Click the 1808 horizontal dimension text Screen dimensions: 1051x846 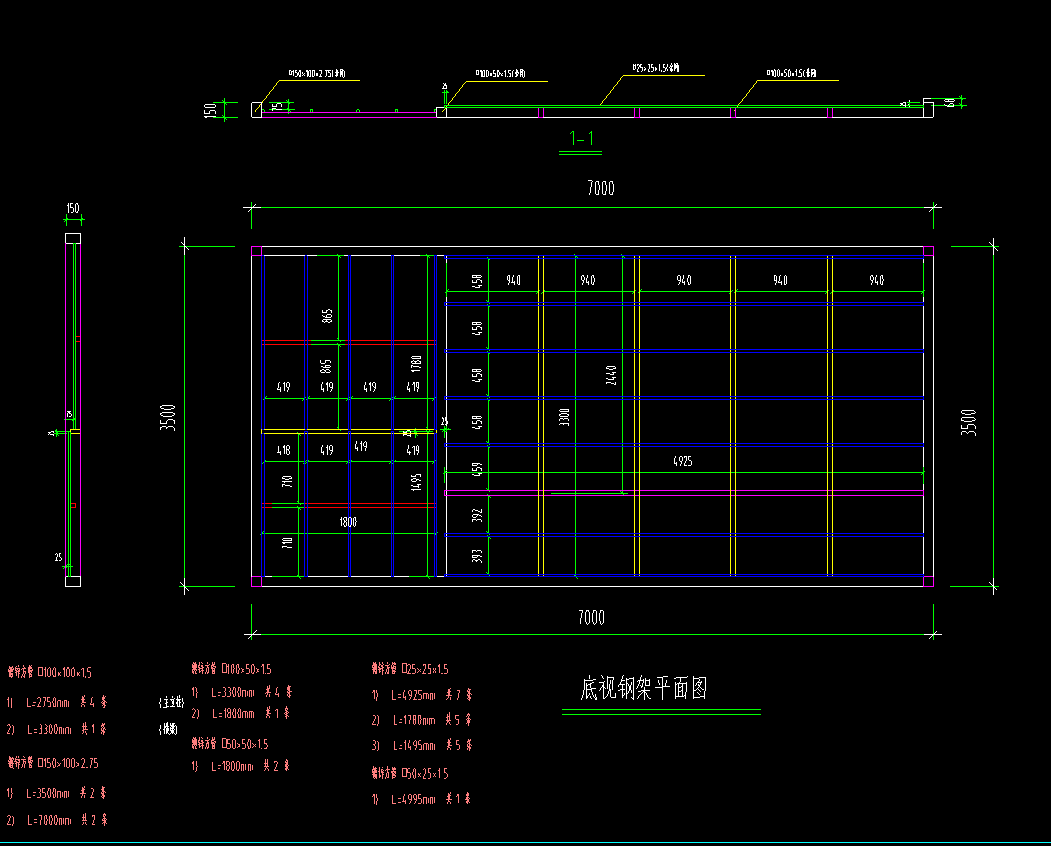coord(347,522)
